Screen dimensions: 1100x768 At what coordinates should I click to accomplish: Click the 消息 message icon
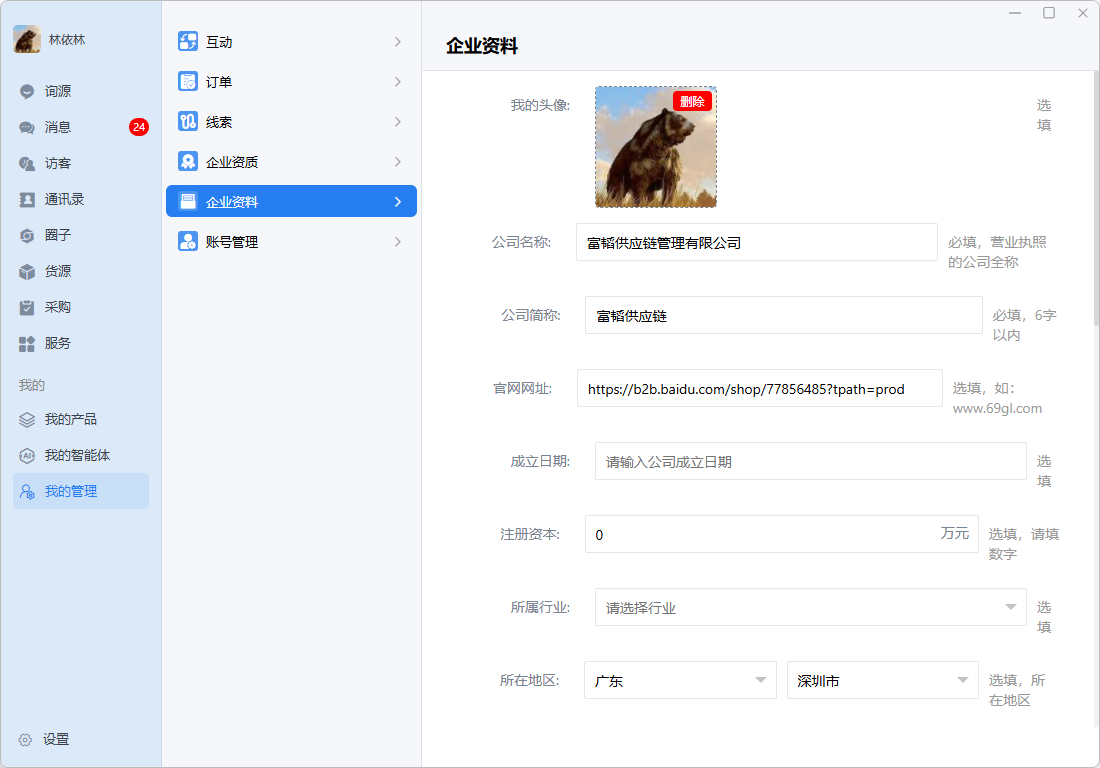tap(27, 127)
